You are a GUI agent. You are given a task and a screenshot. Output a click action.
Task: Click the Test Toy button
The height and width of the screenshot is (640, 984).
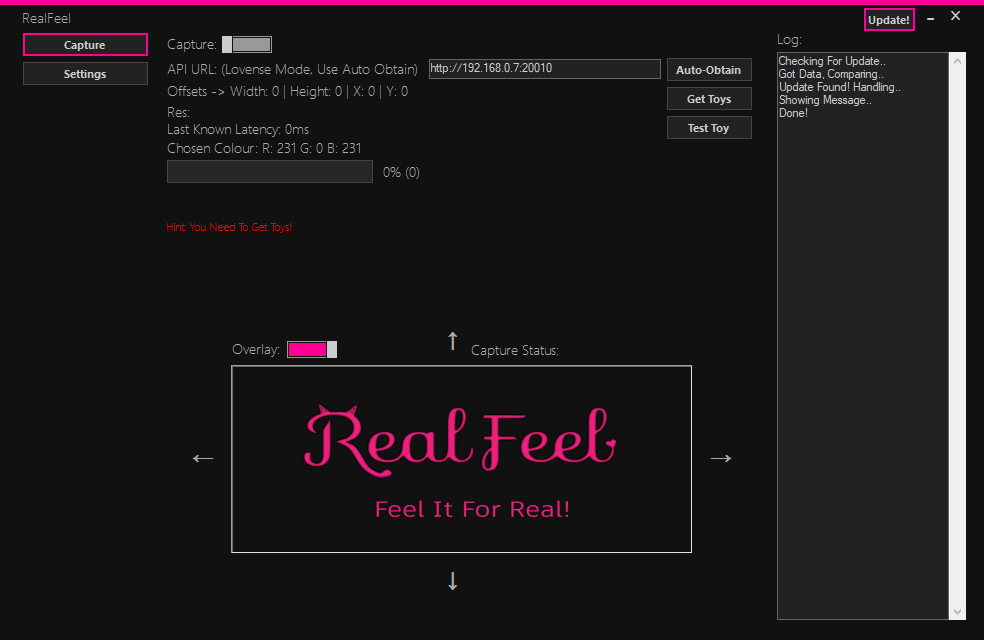(x=709, y=128)
